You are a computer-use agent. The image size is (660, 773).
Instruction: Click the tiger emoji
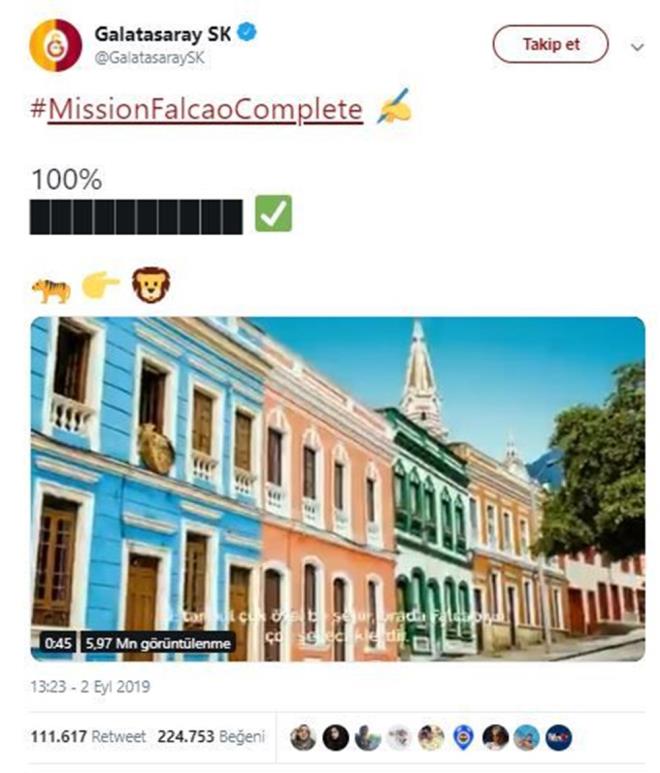51,290
